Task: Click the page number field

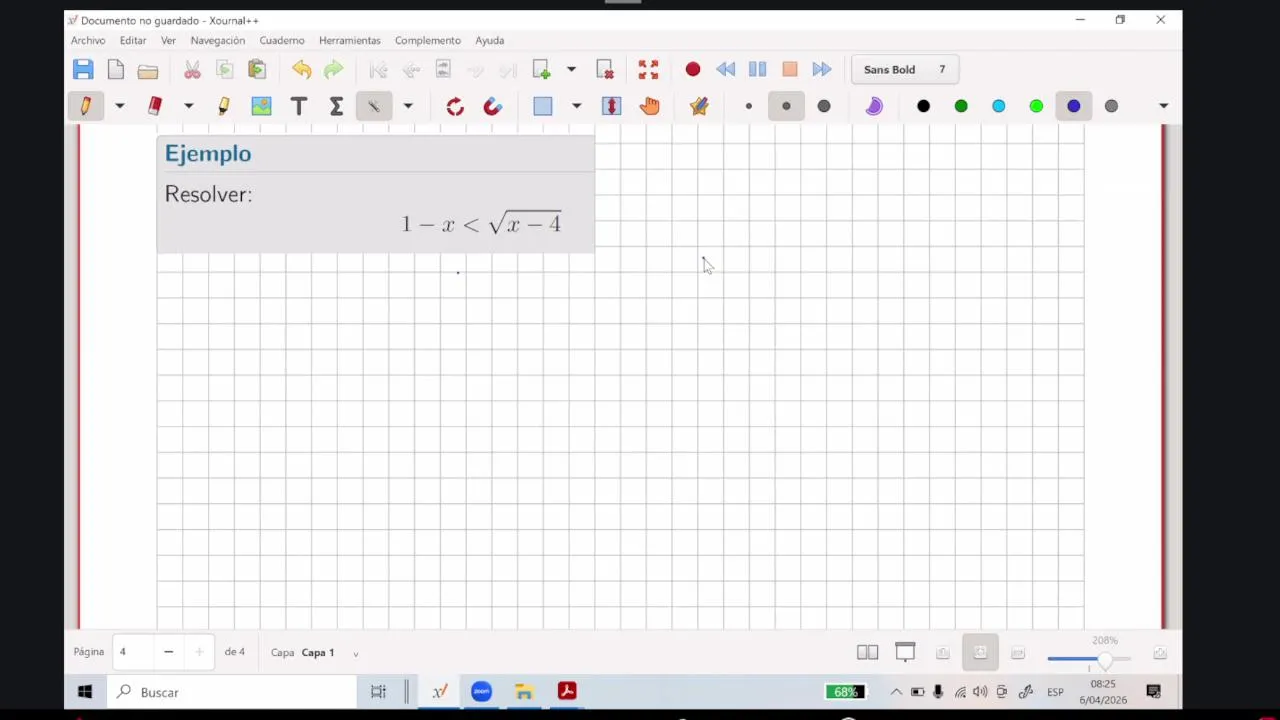Action: pyautogui.click(x=132, y=652)
